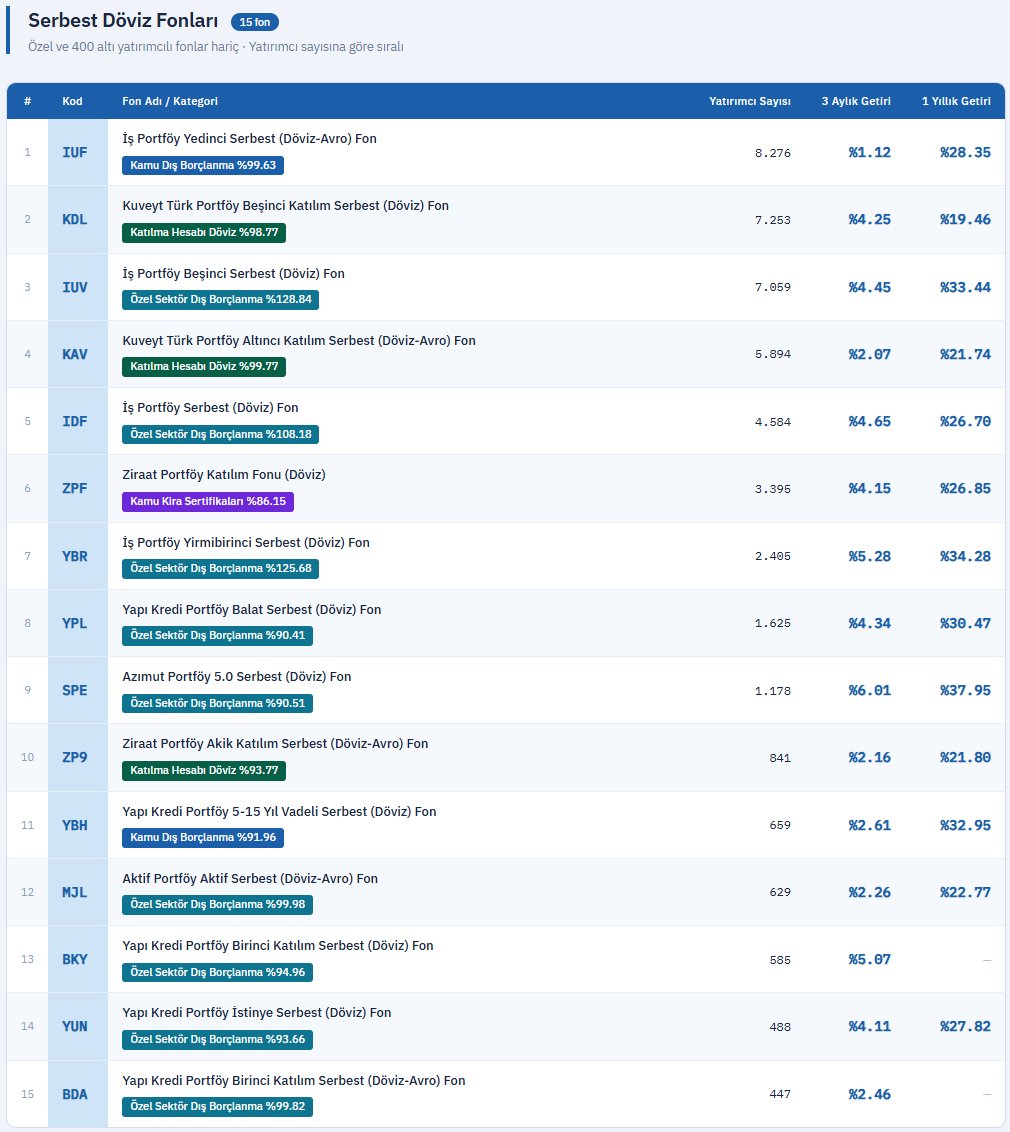Click 3-month return %5.07
1010x1132 pixels.
click(x=869, y=959)
